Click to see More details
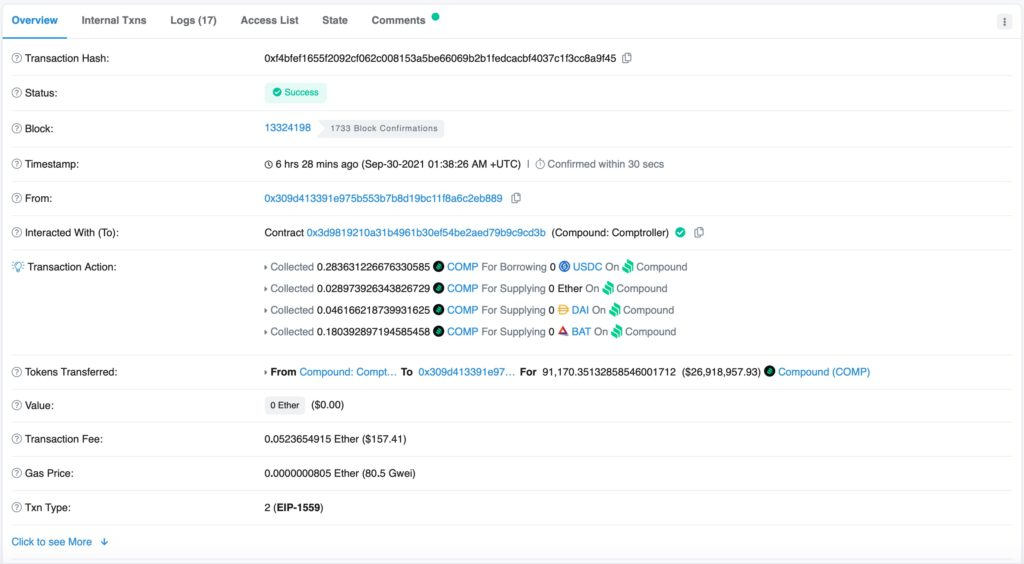Image resolution: width=1024 pixels, height=564 pixels. 59,542
